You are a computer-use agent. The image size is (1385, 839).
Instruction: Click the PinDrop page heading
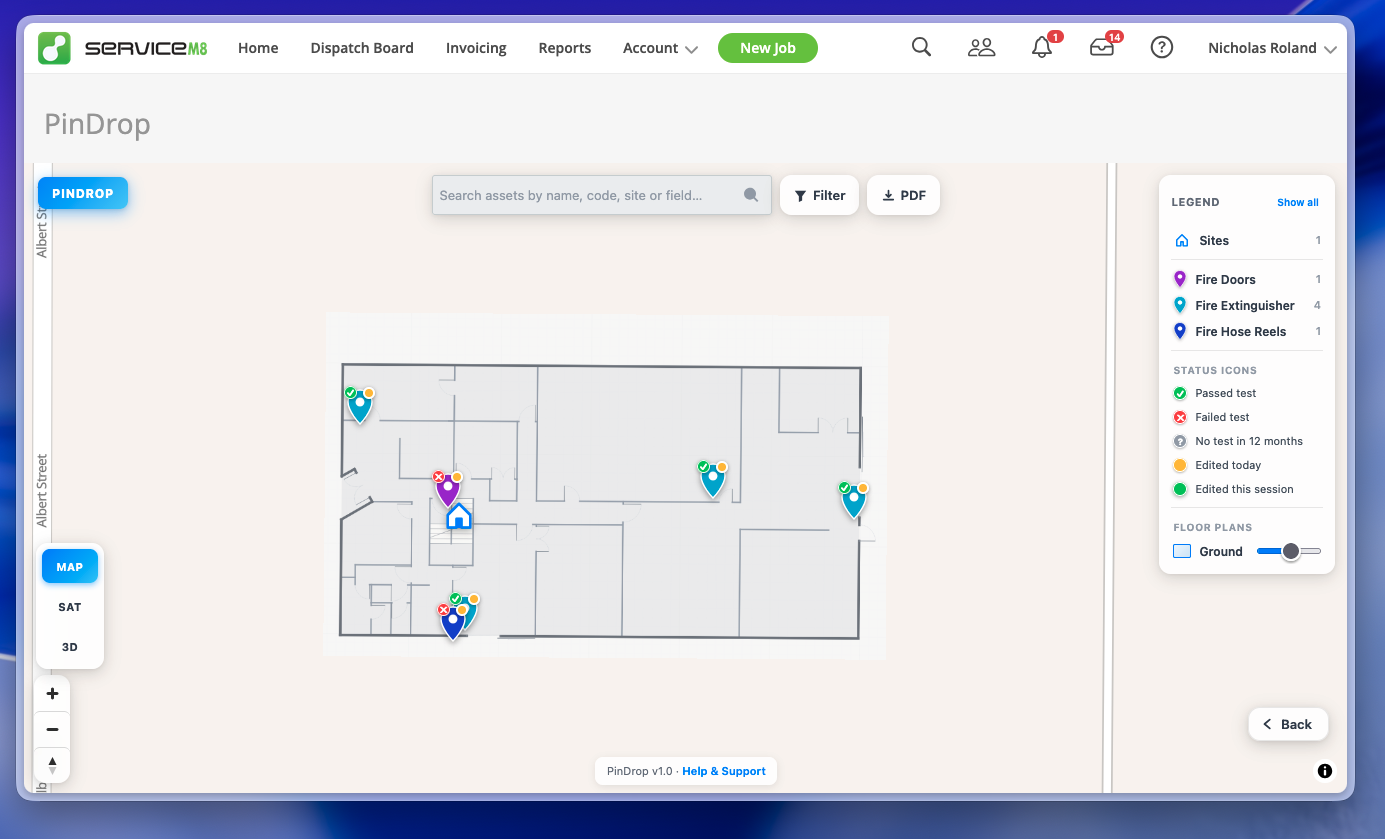97,125
